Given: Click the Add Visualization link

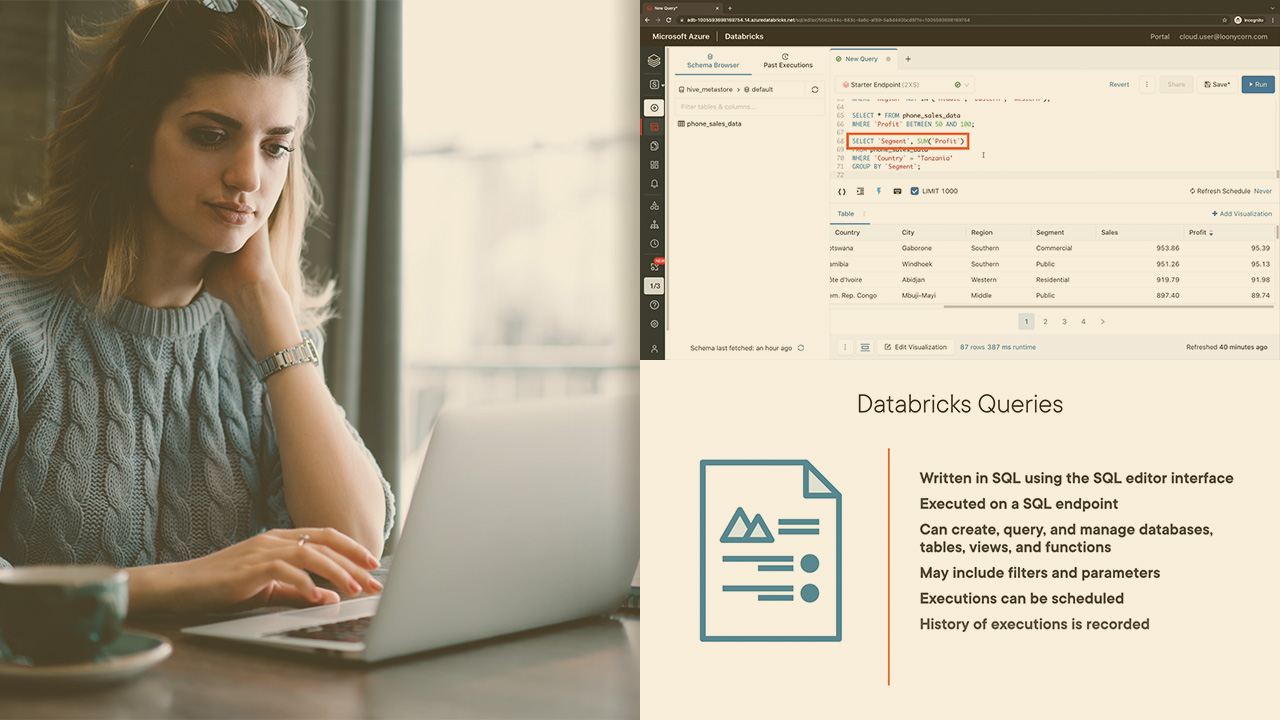Looking at the screenshot, I should [1241, 214].
